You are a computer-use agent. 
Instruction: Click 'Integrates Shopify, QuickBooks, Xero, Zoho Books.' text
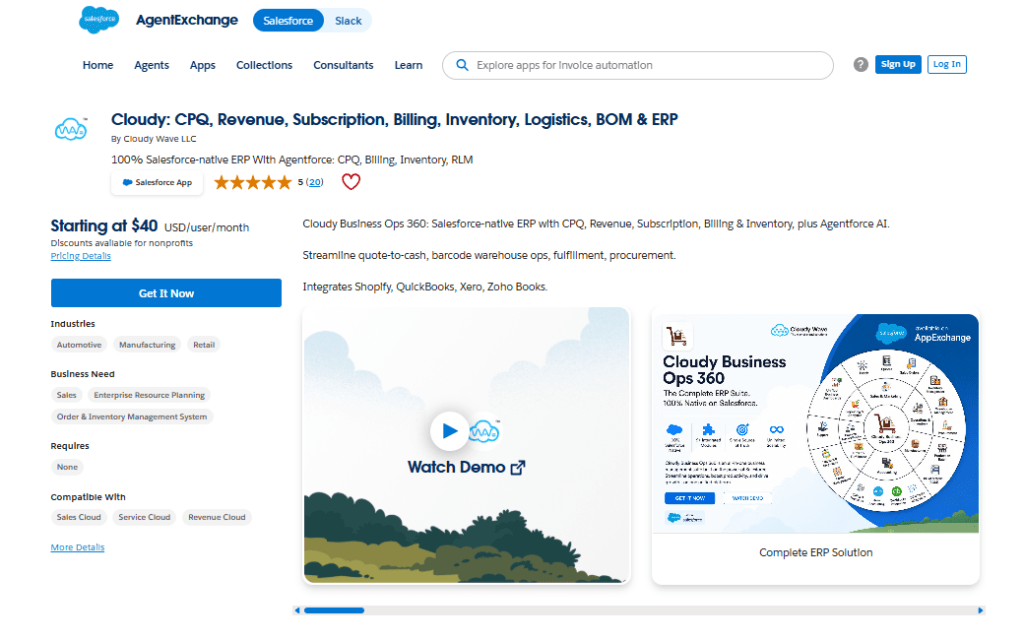click(x=424, y=287)
